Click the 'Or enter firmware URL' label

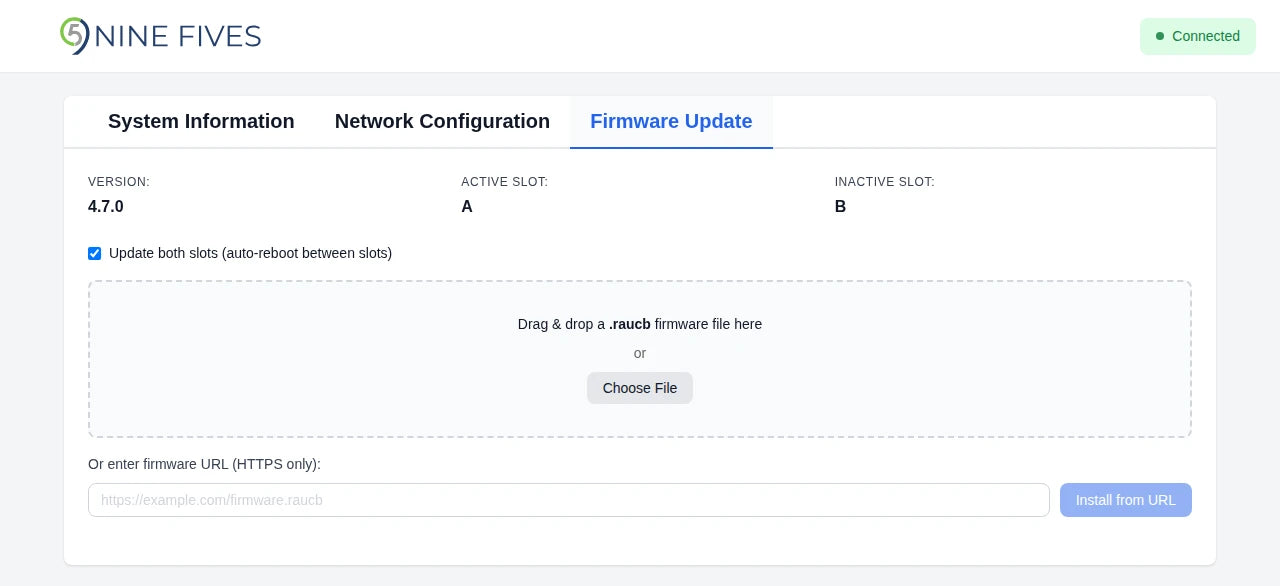(x=204, y=464)
